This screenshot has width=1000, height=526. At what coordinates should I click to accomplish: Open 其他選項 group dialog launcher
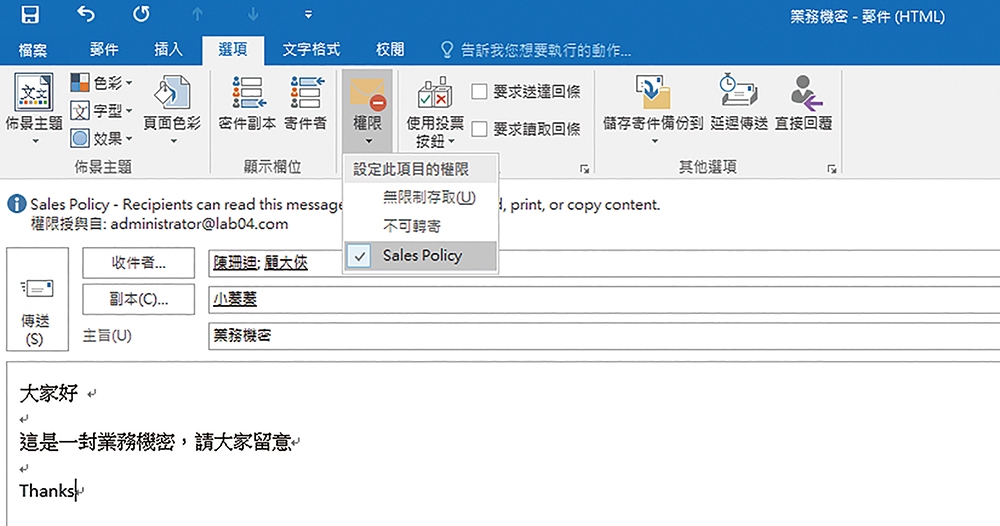[x=832, y=169]
